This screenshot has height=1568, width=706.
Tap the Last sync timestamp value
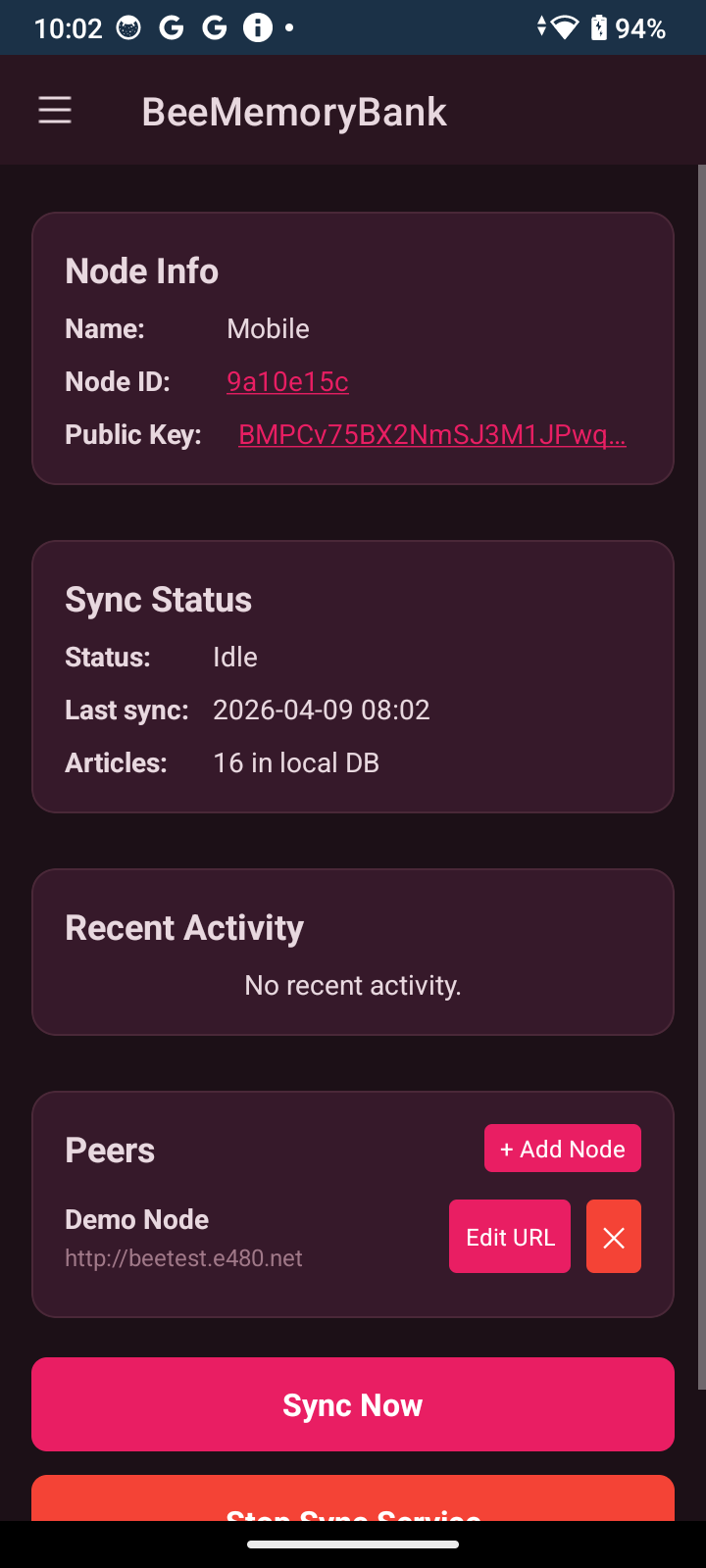point(322,710)
